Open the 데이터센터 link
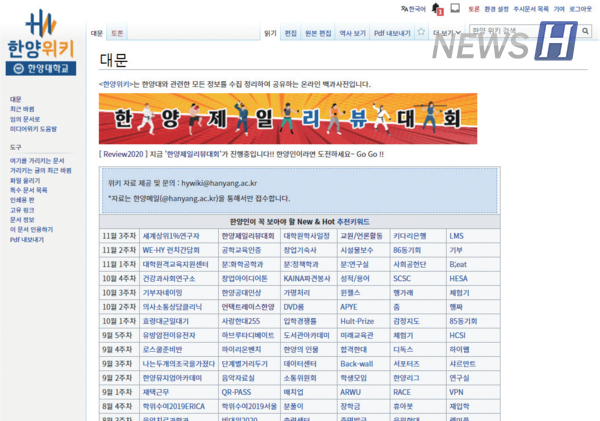 300,364
